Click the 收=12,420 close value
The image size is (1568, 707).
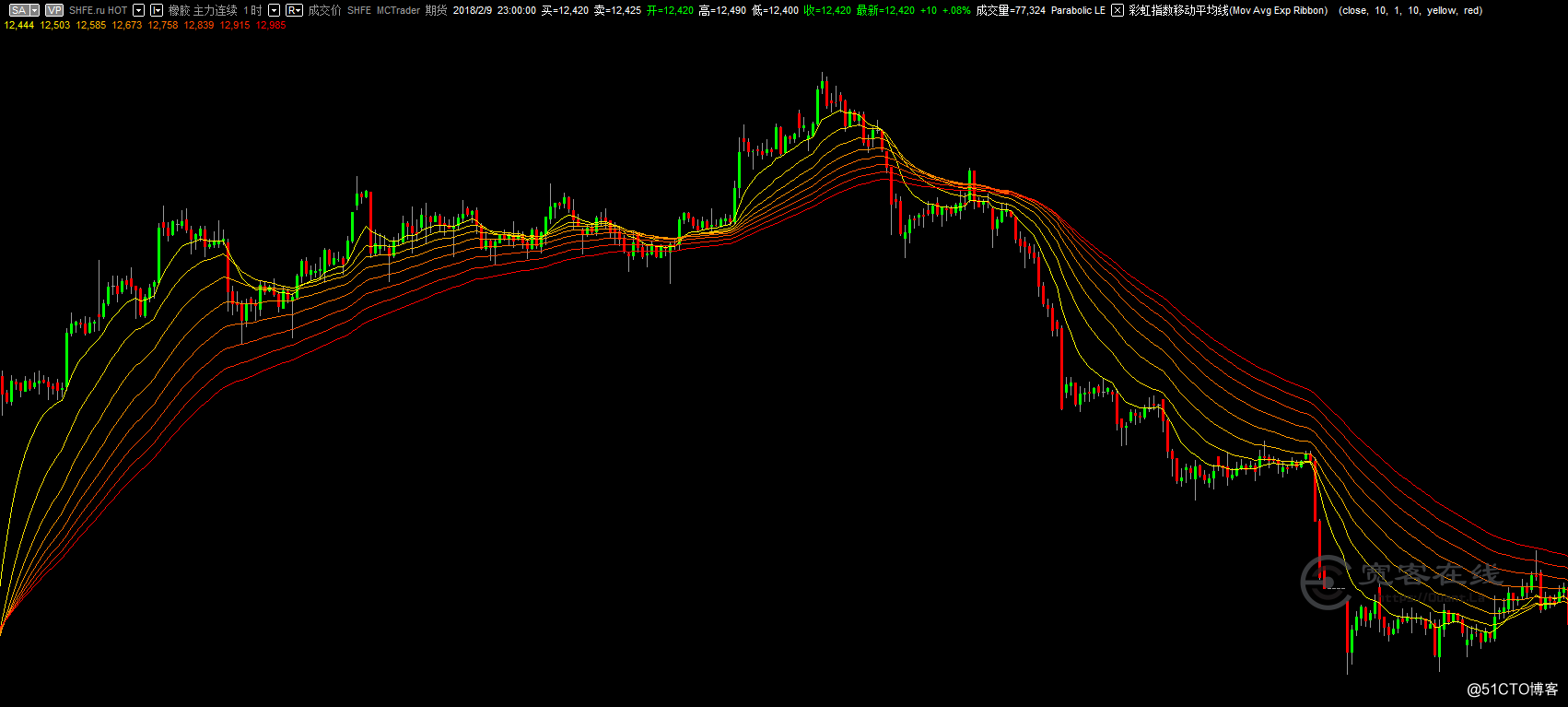click(827, 10)
